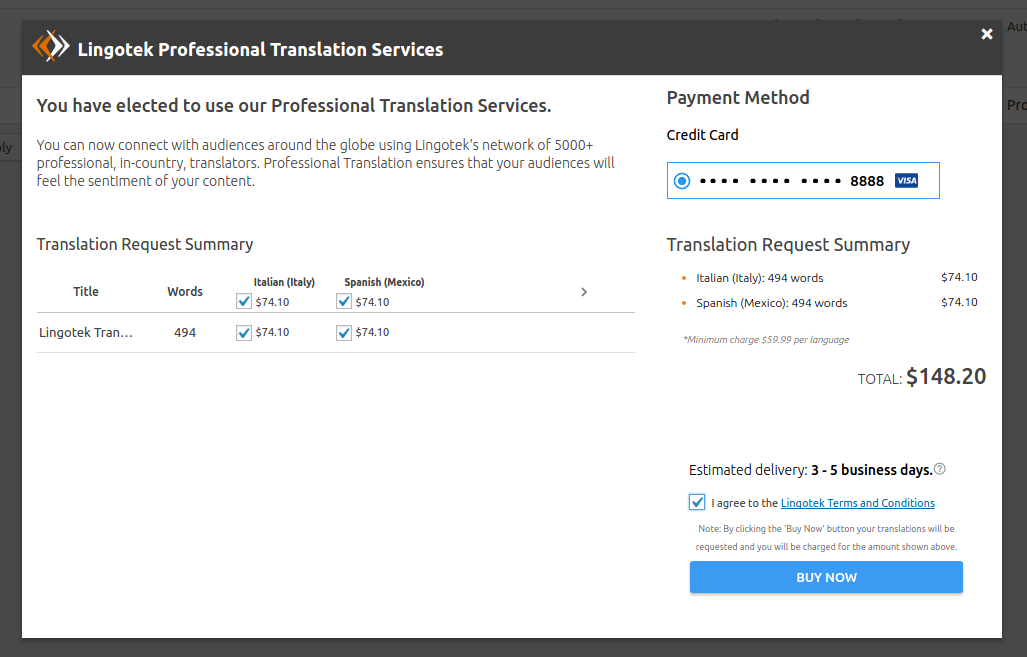
Task: Click the Spanish (Mexico) column label
Action: (x=384, y=282)
